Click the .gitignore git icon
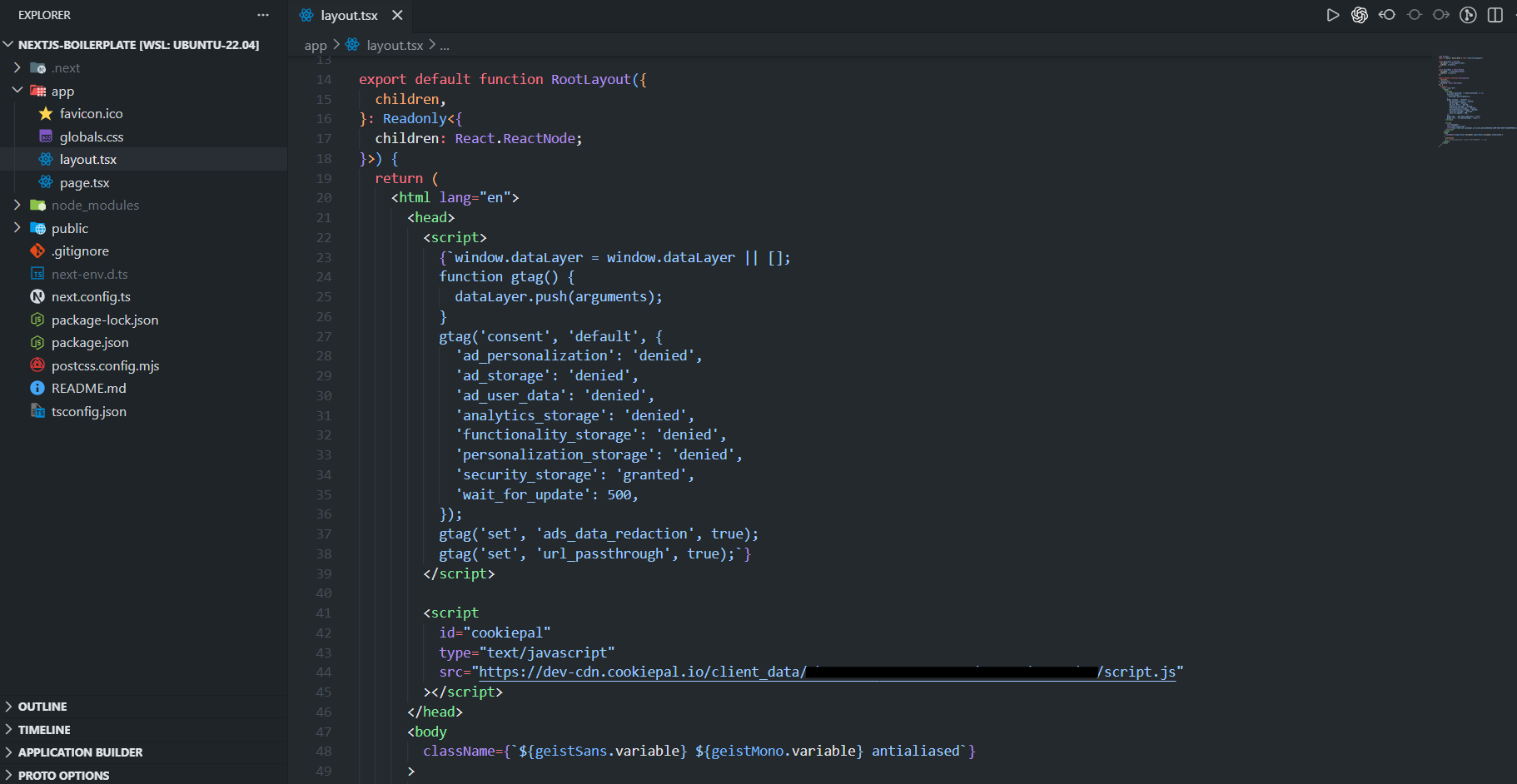 coord(37,250)
